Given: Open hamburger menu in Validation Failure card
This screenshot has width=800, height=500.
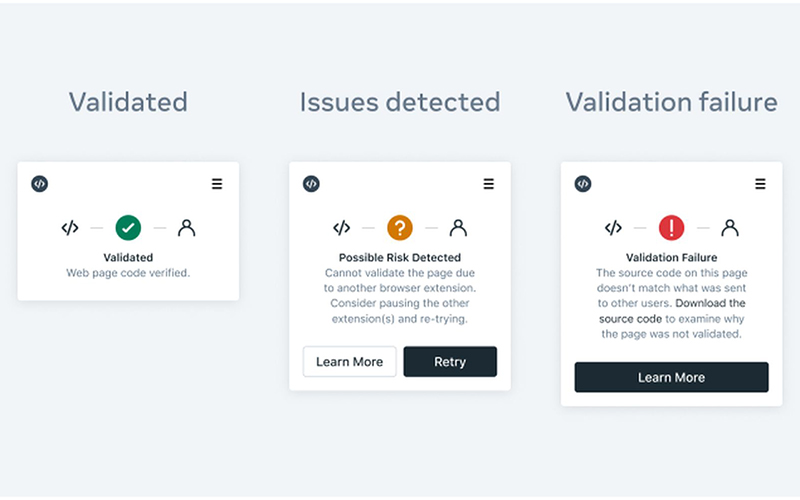Looking at the screenshot, I should [x=761, y=184].
